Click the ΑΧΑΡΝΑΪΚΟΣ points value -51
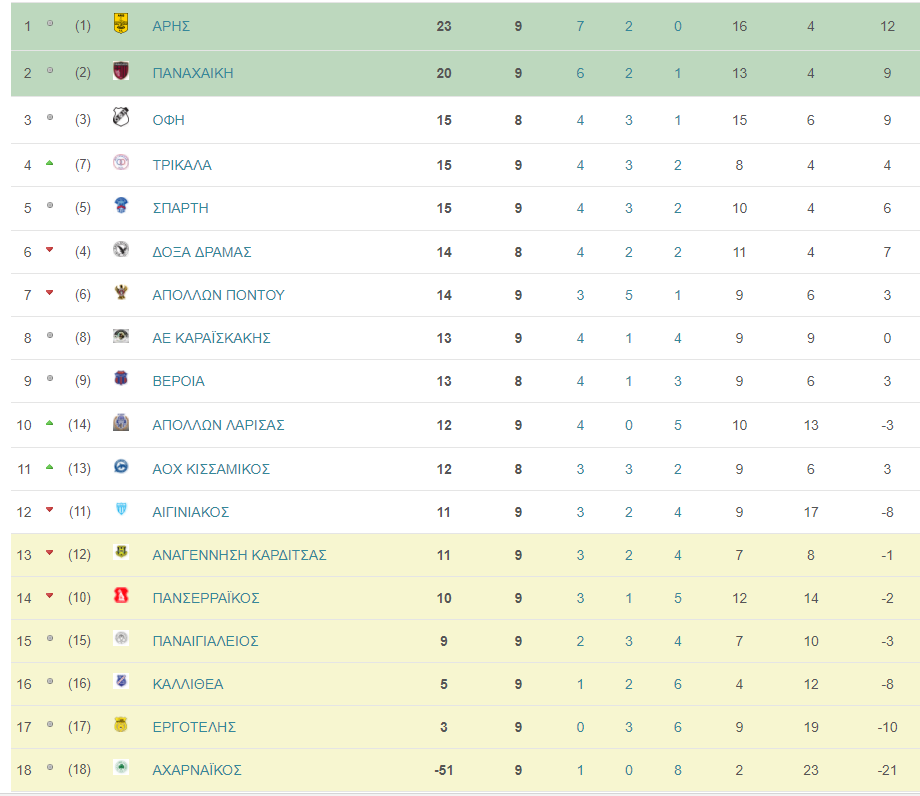 click(444, 770)
